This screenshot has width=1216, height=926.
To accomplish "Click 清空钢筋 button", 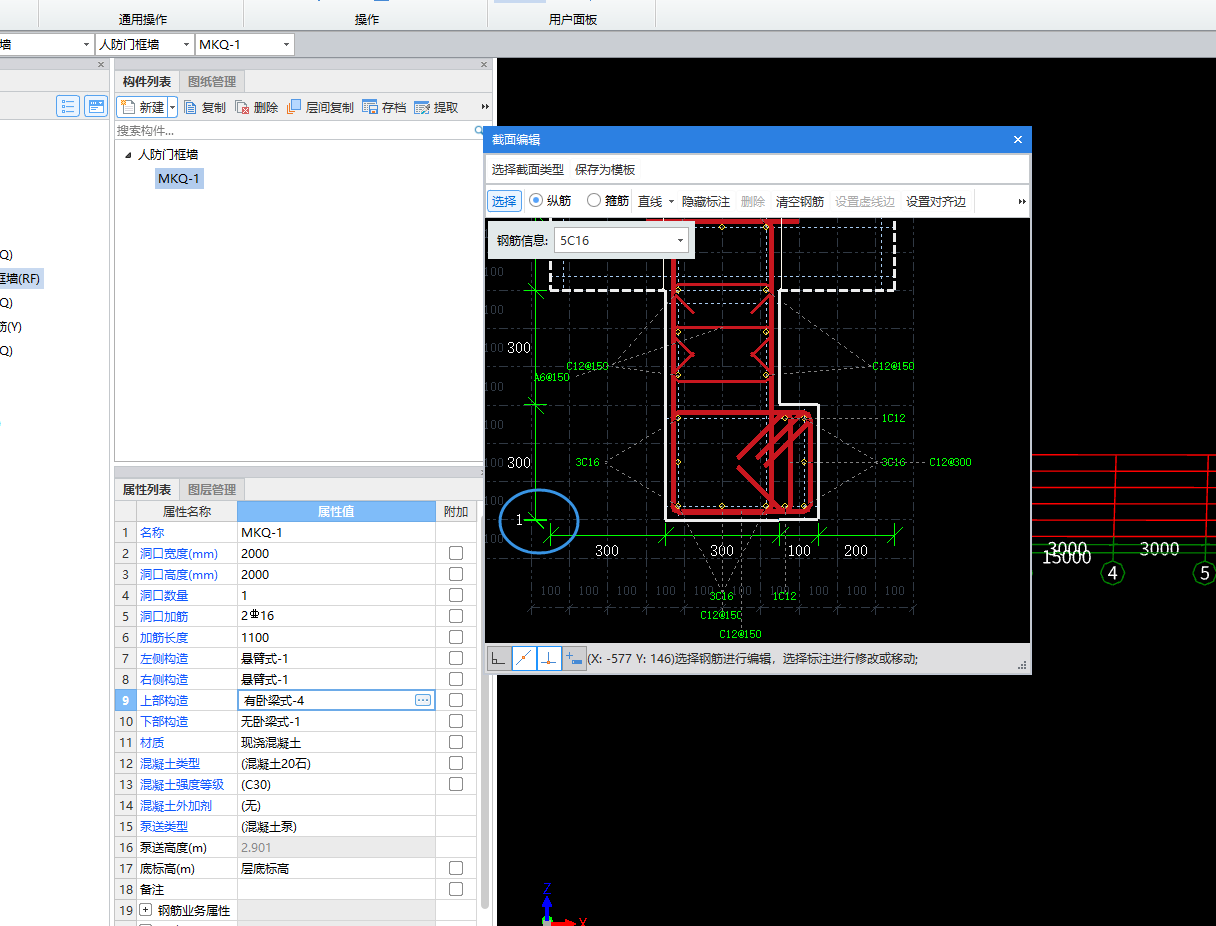I will [x=800, y=201].
